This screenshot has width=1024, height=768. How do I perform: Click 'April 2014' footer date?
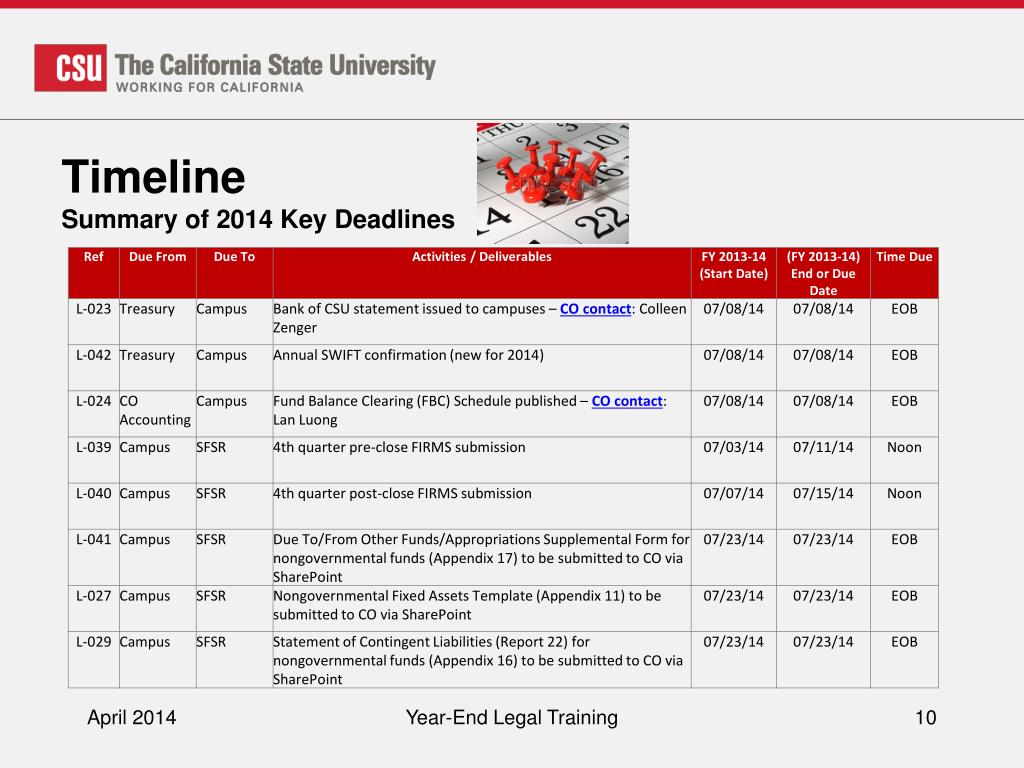[x=132, y=718]
